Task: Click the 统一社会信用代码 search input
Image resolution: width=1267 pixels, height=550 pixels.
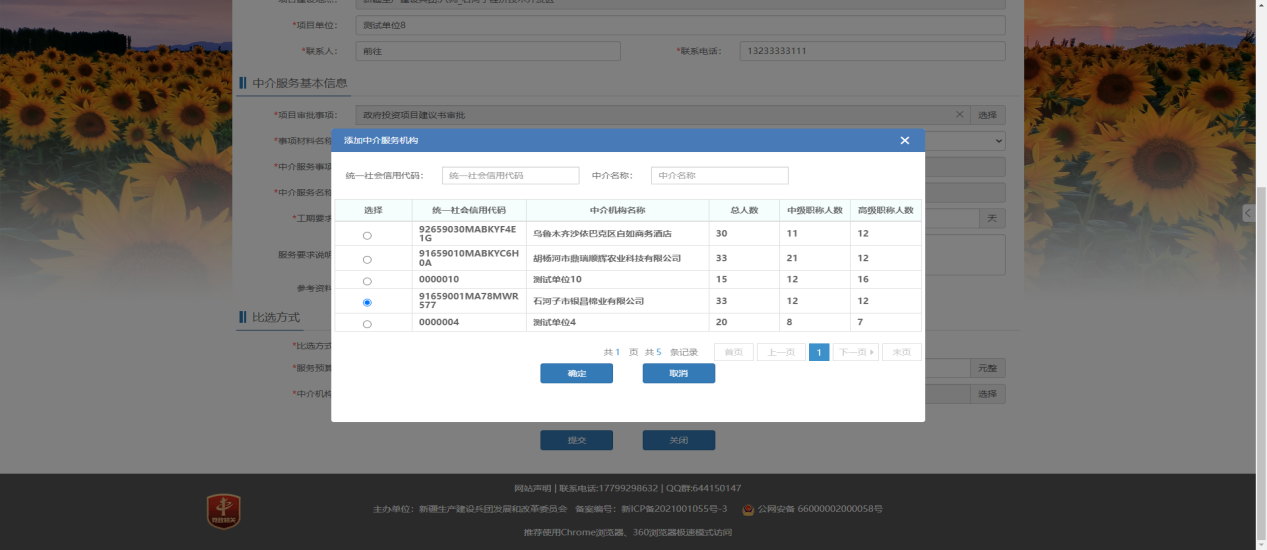Action: pos(510,176)
